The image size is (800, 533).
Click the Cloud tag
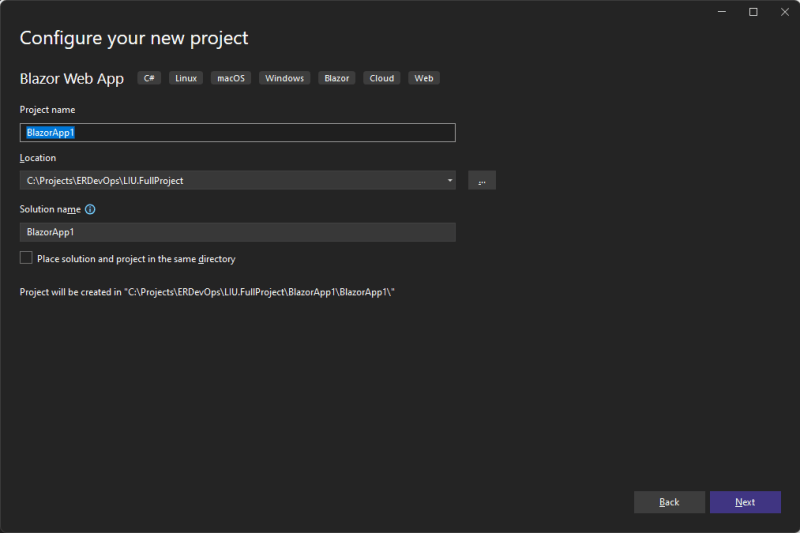click(382, 78)
